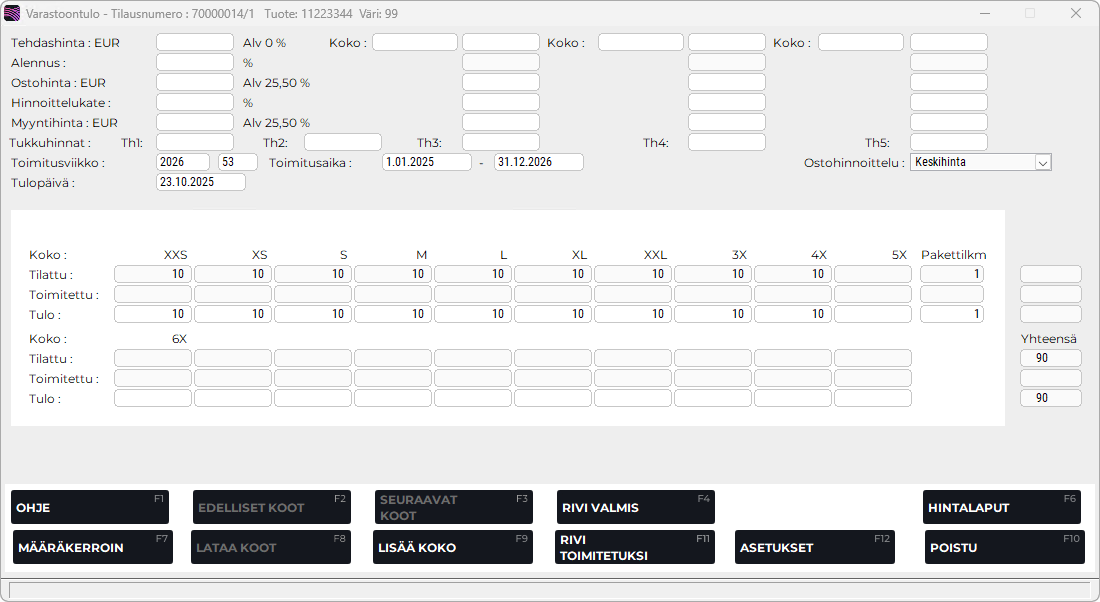1100x602 pixels.
Task: Click the Myyntihinta EUR field
Action: click(194, 122)
